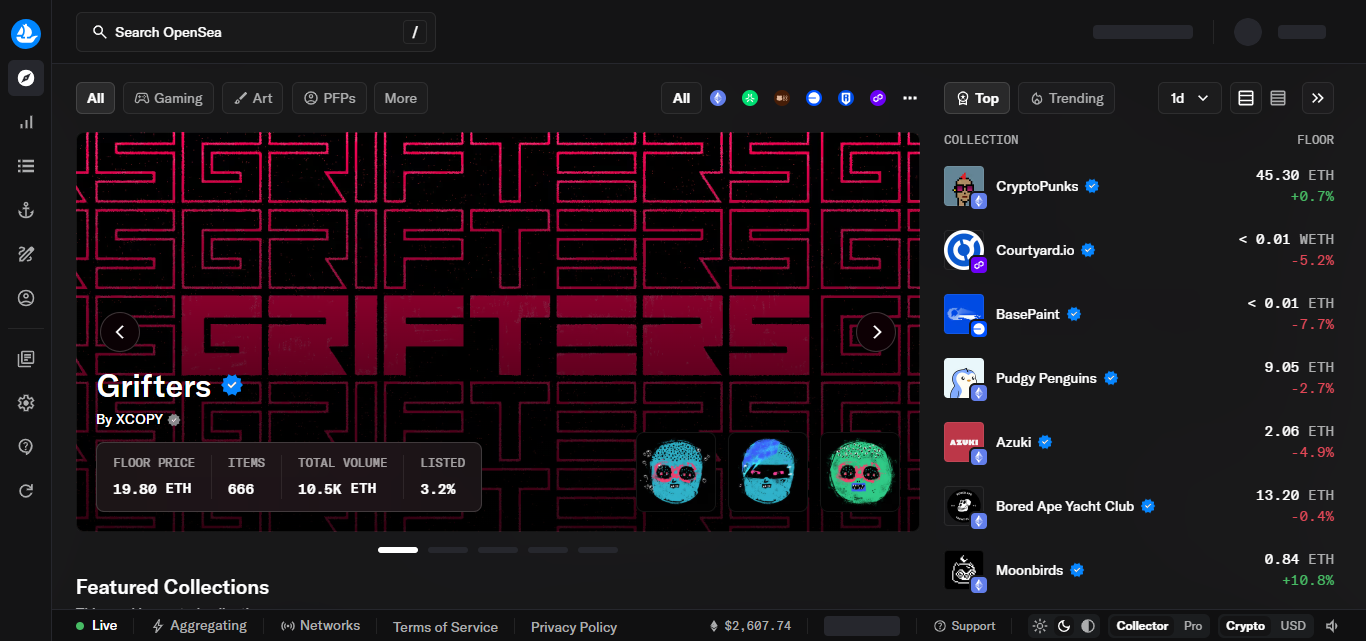Open the green Grifter NFT thumbnail

click(x=860, y=472)
